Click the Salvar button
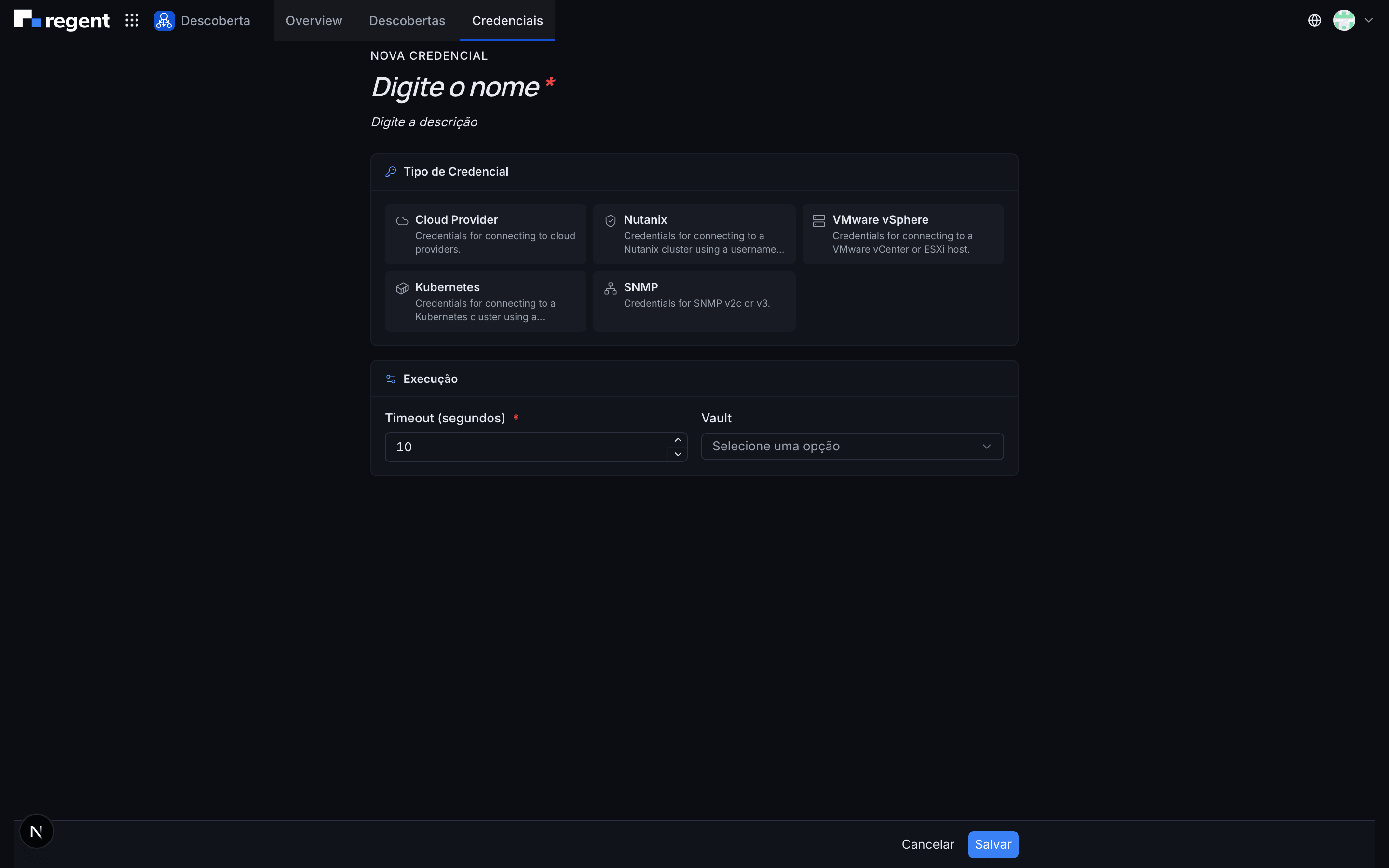The height and width of the screenshot is (868, 1389). [993, 844]
